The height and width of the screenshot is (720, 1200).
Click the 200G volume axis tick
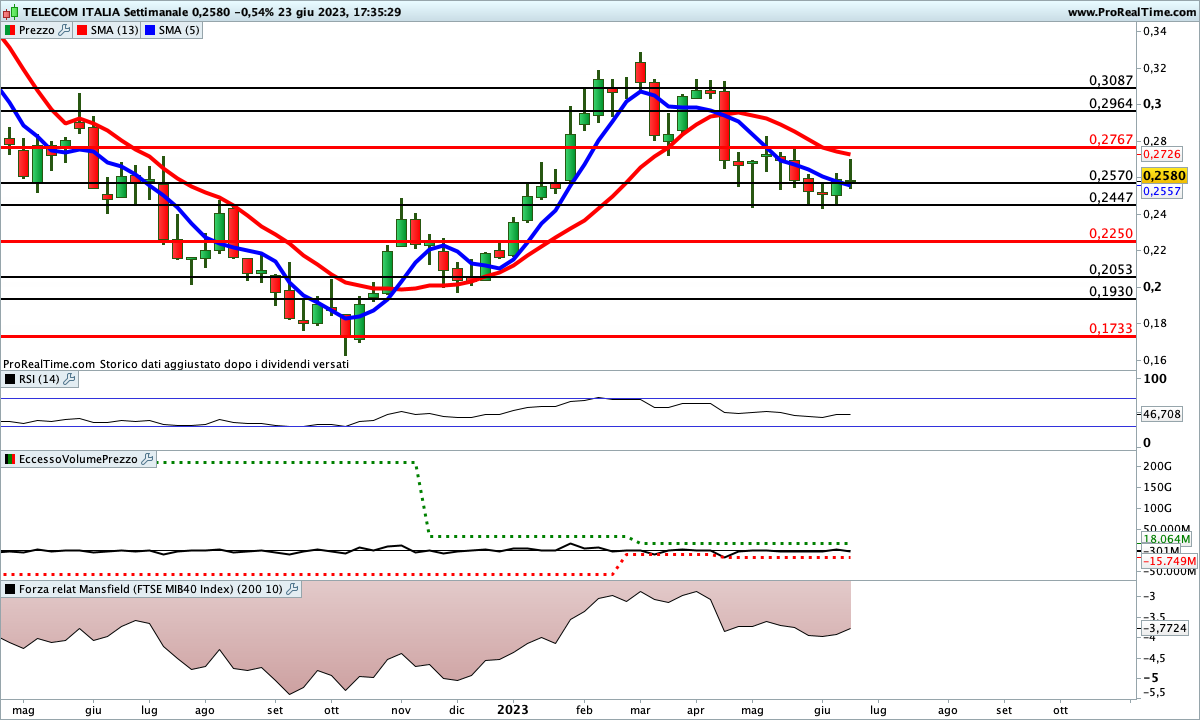(1158, 467)
